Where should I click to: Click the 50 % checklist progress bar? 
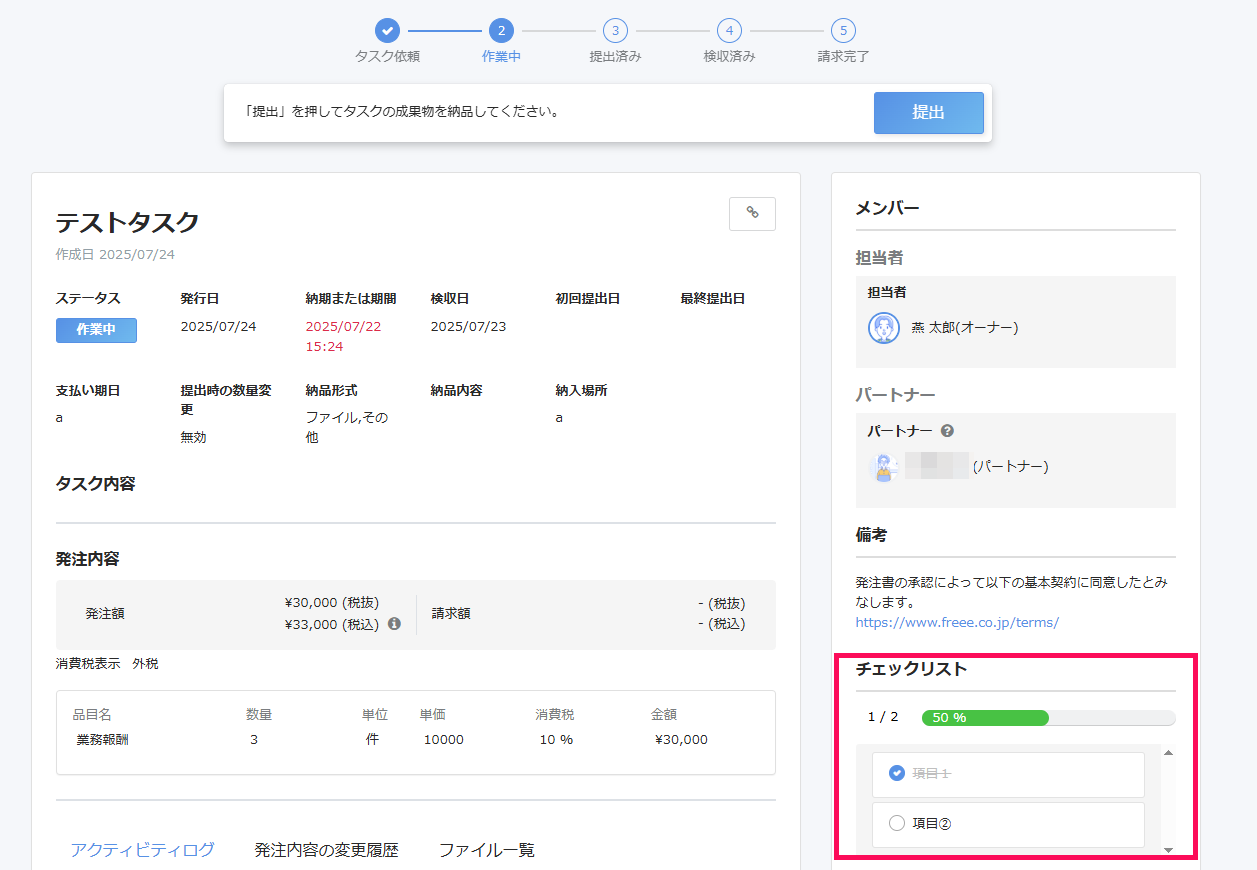click(1048, 717)
